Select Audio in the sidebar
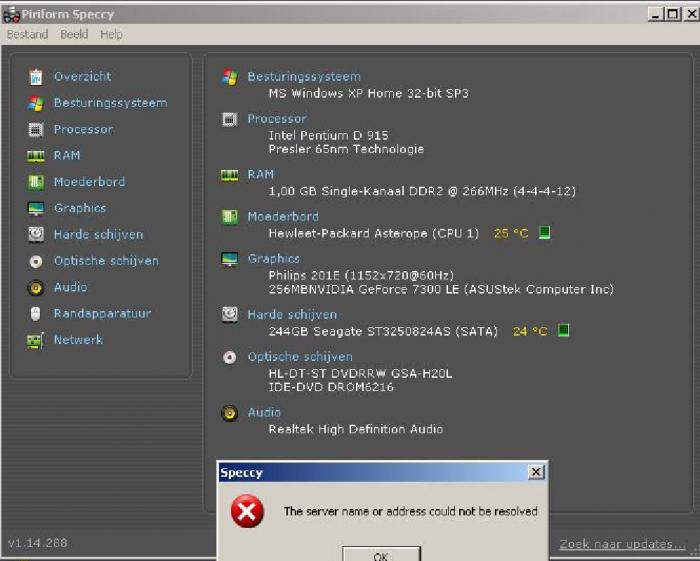 (71, 287)
